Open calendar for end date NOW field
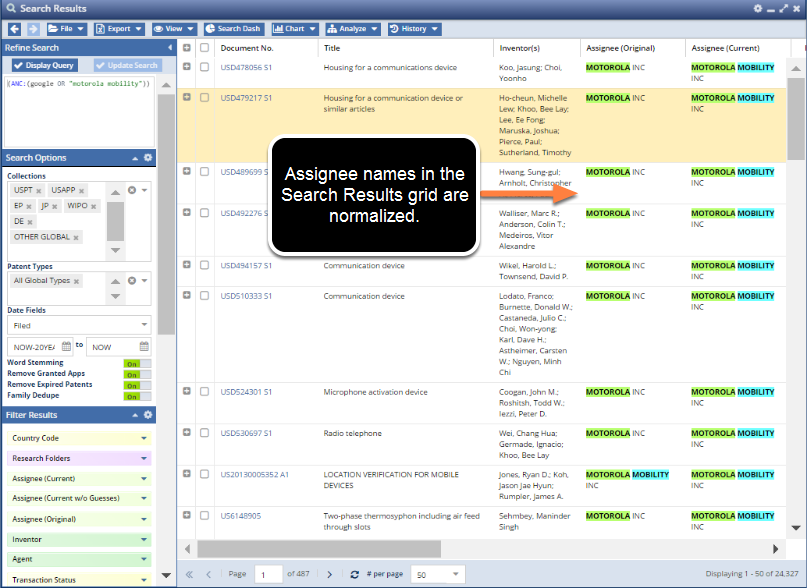Screen dimensions: 807x588 [x=144, y=346]
